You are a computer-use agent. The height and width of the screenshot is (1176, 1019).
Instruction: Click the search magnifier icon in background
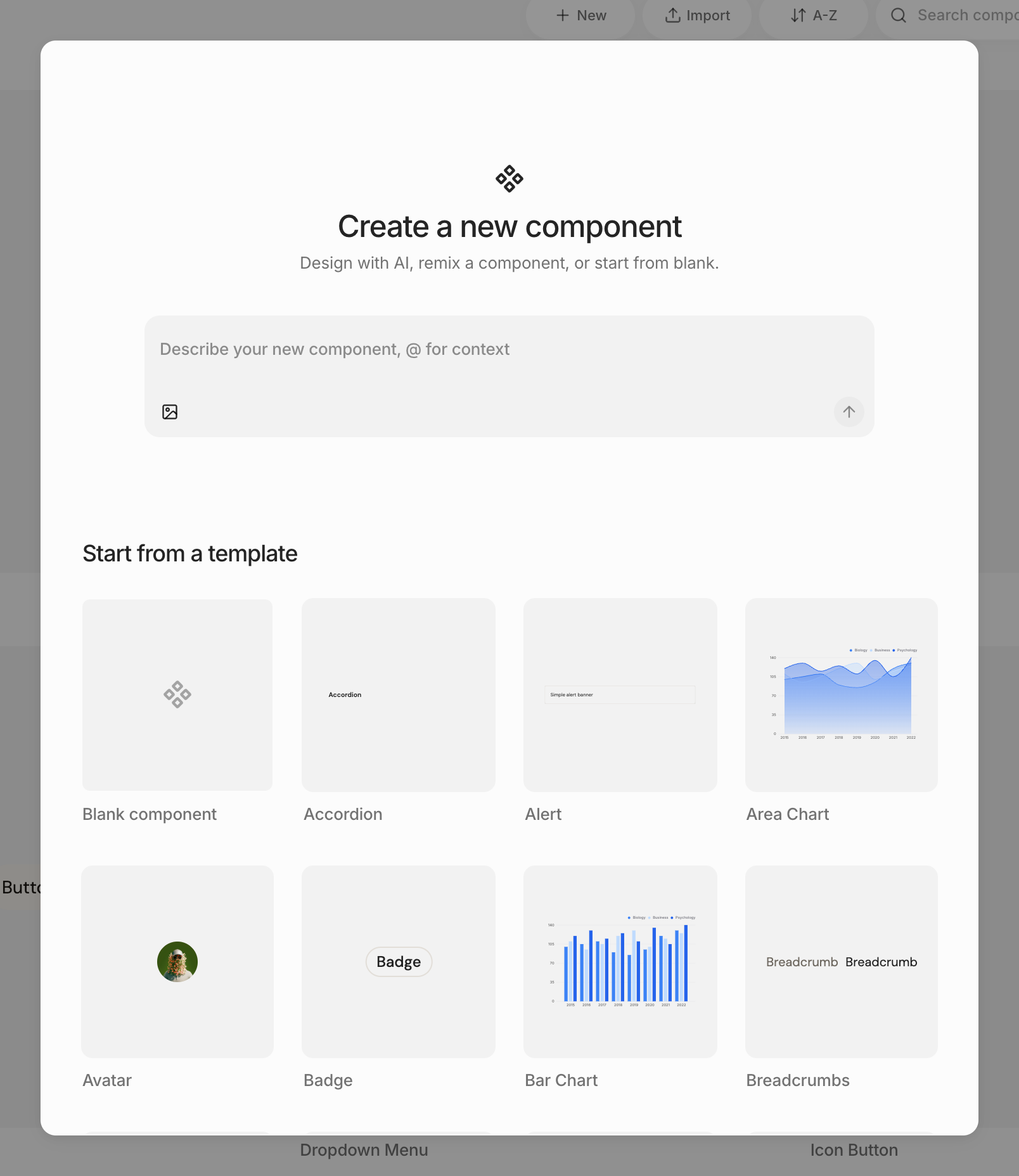[899, 15]
